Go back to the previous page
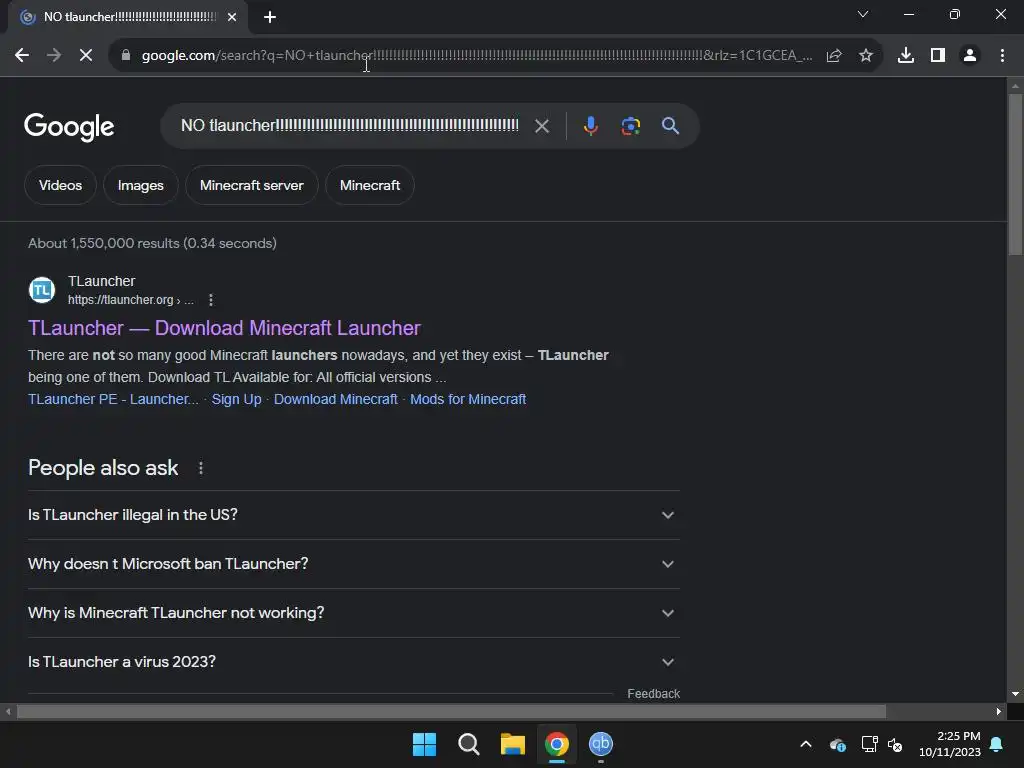Screen dimensions: 1024x768 [22, 56]
